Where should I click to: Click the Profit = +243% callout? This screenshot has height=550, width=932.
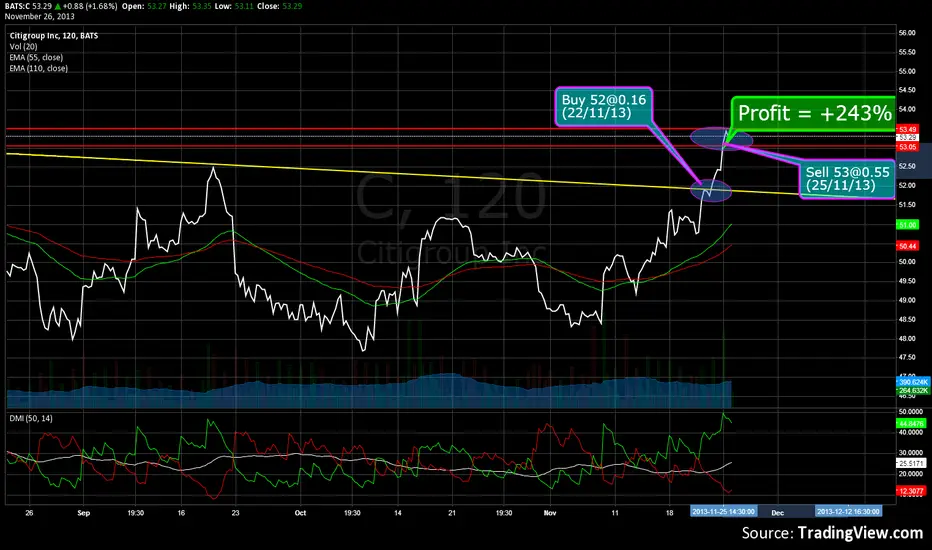click(x=814, y=113)
